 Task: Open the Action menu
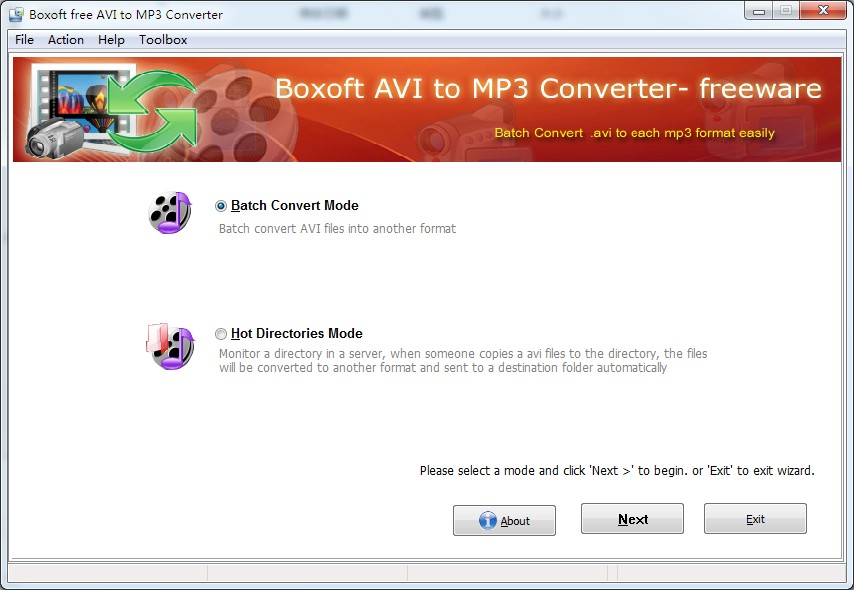click(65, 40)
